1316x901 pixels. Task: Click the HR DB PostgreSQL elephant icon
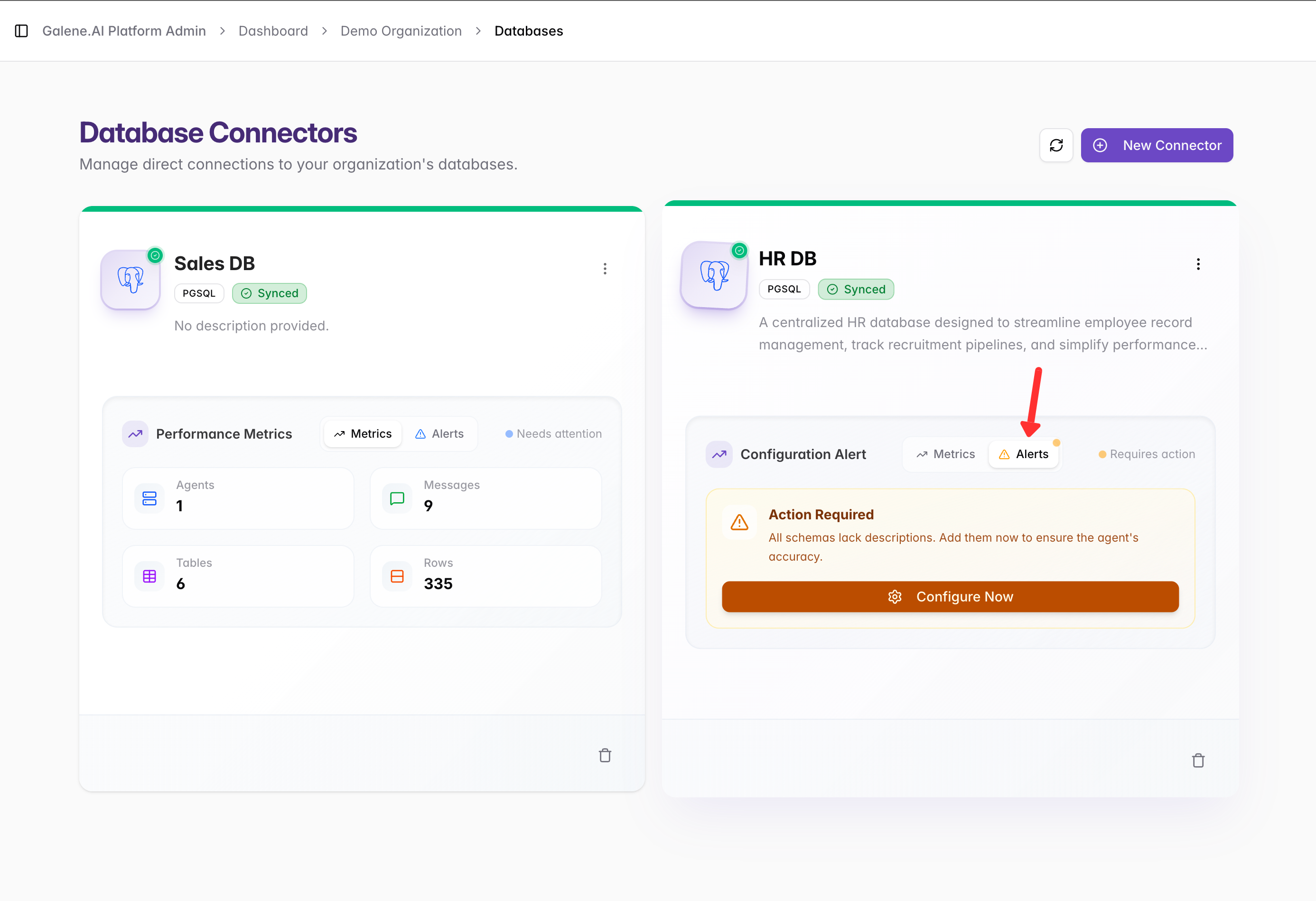[x=715, y=275]
